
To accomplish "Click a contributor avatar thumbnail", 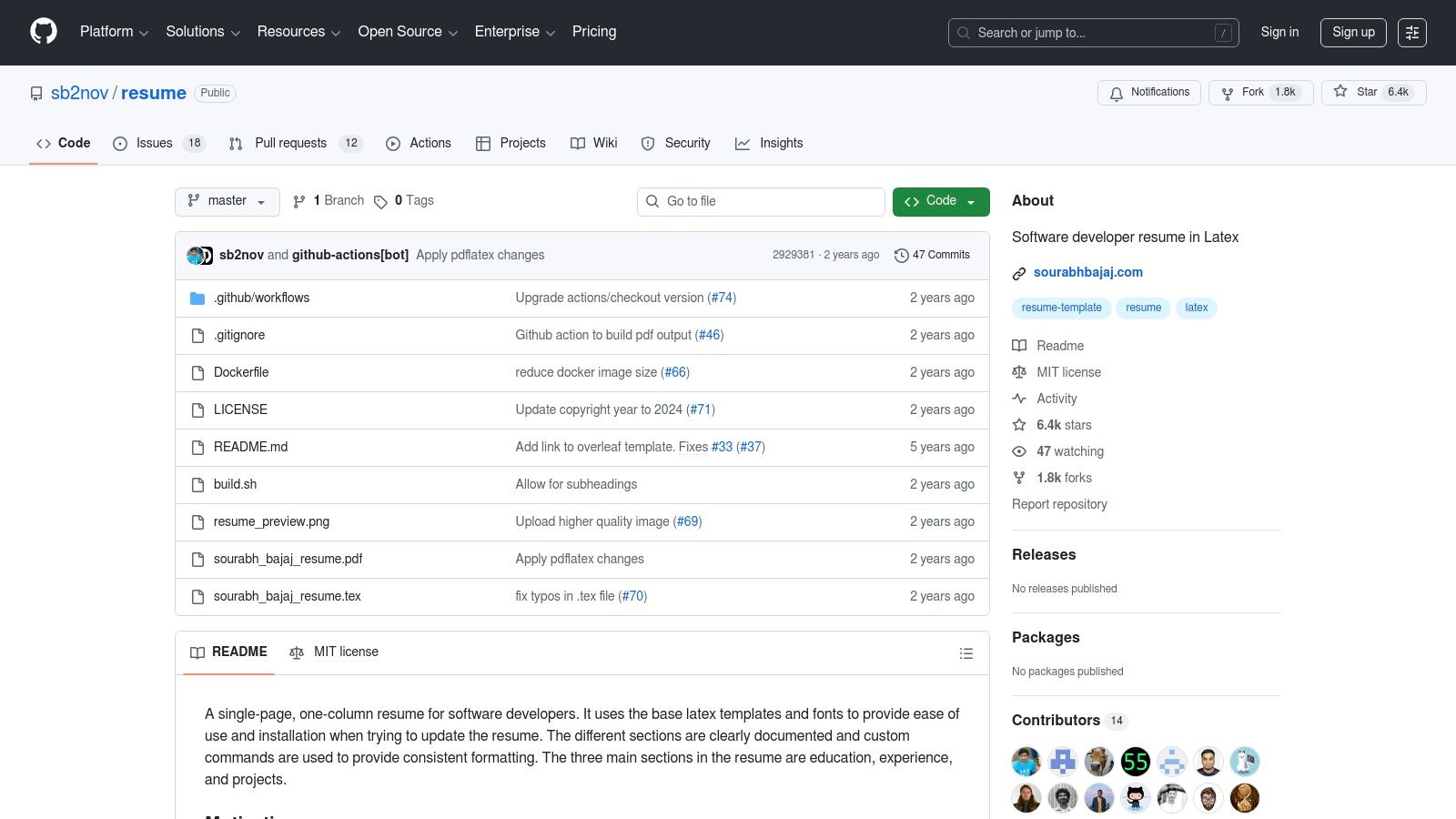I will tap(1026, 761).
